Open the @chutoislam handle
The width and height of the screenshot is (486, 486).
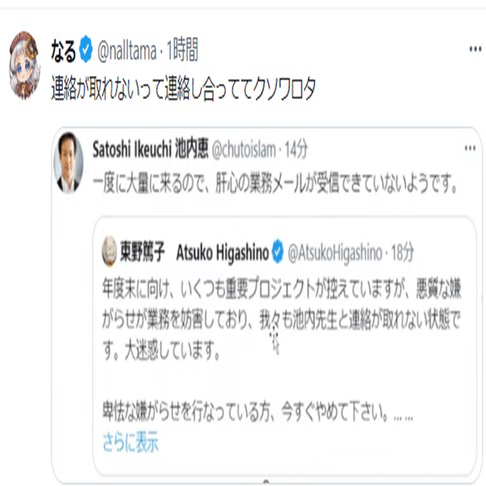[244, 150]
